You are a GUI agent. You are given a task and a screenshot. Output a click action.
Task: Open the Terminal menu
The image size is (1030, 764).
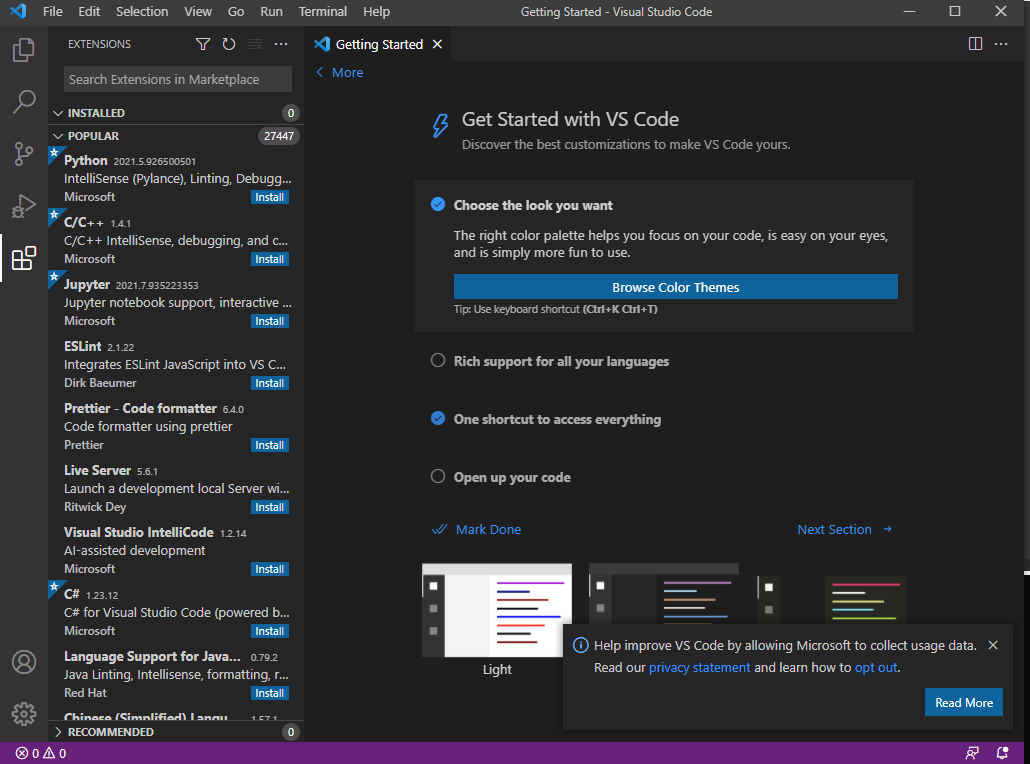pyautogui.click(x=323, y=11)
